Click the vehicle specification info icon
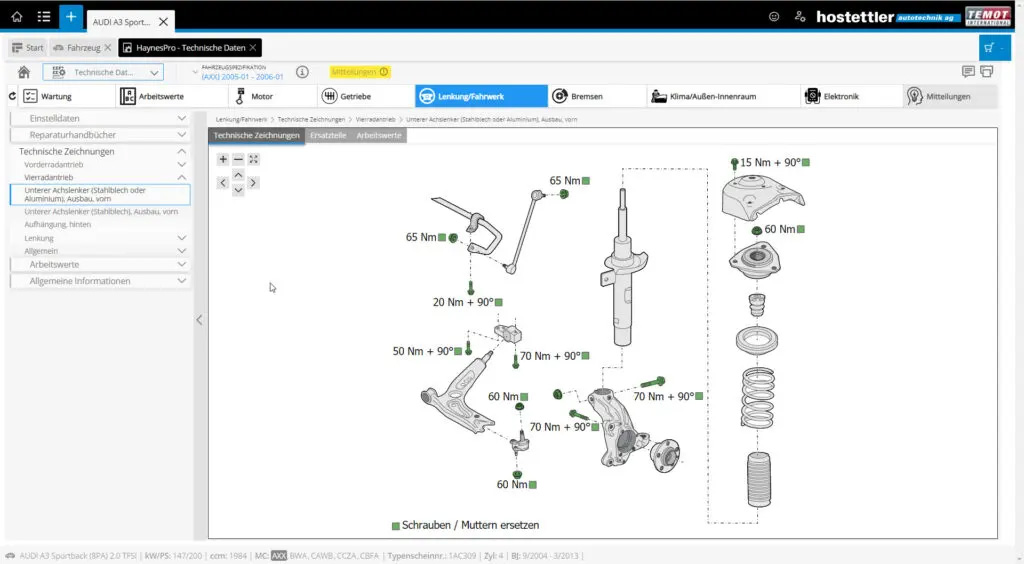 (302, 72)
